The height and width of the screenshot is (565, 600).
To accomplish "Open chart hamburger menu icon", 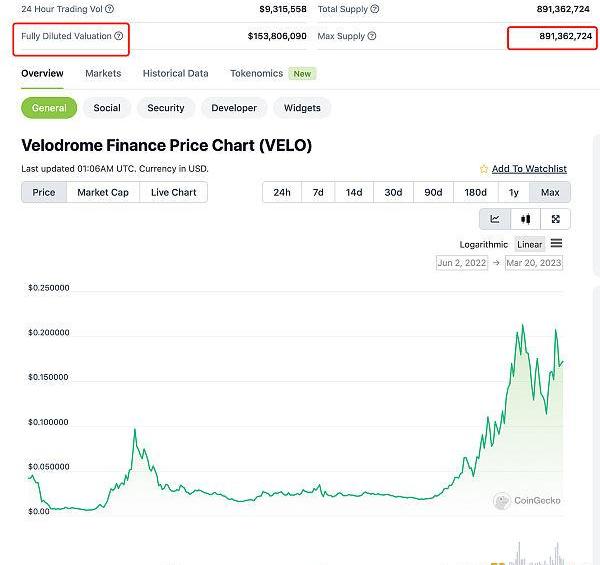I will pyautogui.click(x=556, y=243).
